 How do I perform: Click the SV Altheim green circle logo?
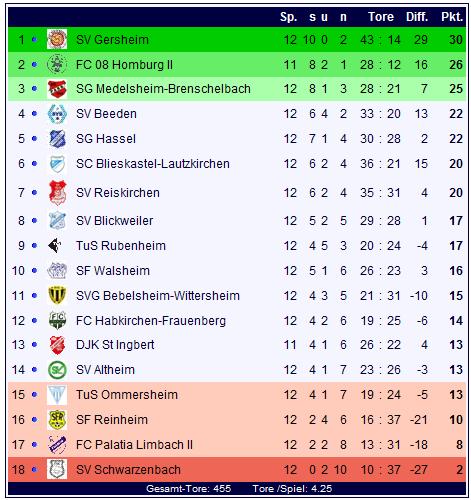(57, 370)
